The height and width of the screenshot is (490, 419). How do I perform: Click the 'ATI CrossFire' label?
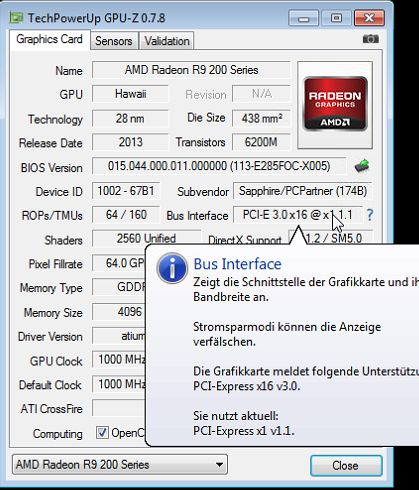pos(51,409)
